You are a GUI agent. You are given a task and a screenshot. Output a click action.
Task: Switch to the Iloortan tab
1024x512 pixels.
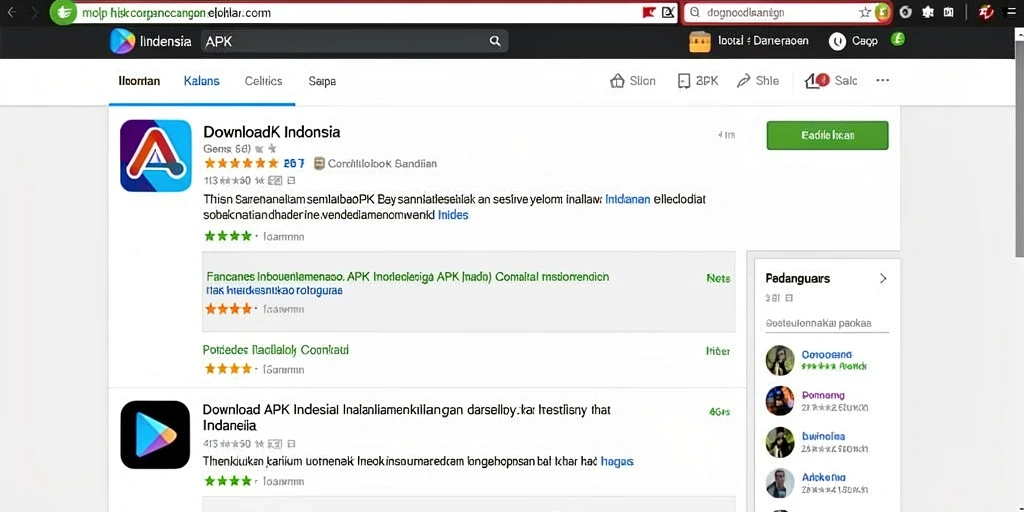click(x=139, y=81)
